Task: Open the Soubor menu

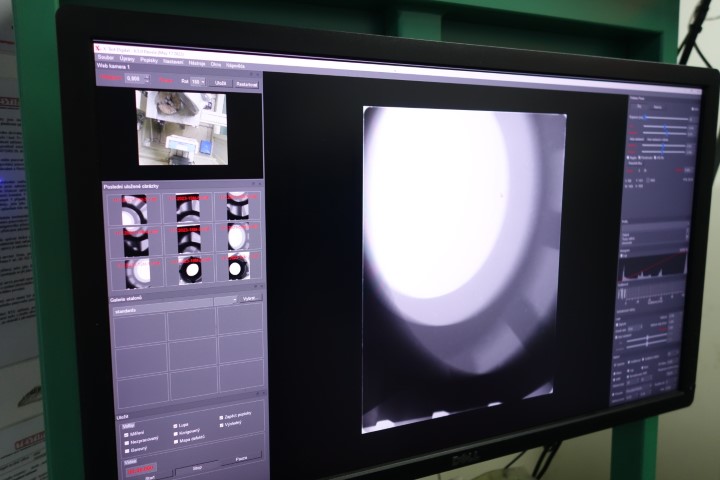Action: (x=105, y=58)
